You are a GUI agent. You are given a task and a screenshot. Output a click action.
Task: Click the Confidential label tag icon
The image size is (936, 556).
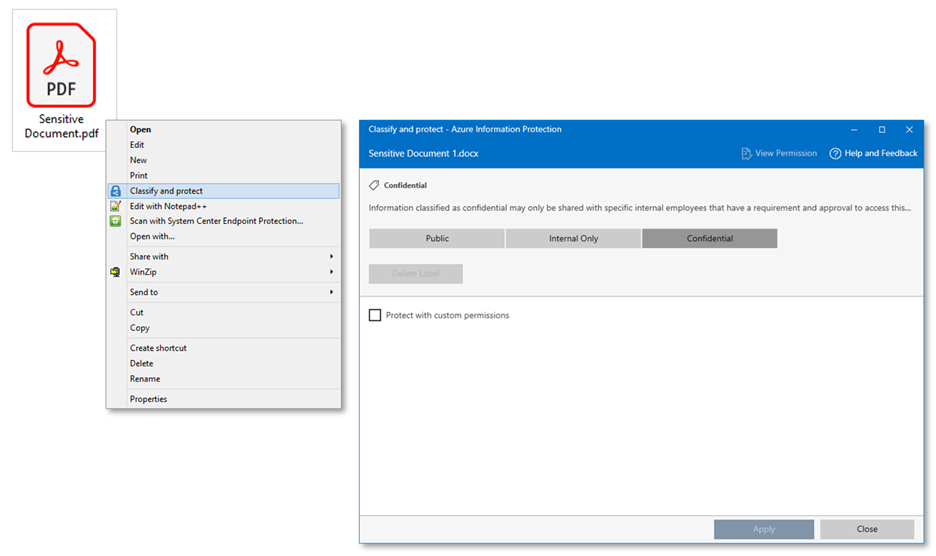coord(374,185)
